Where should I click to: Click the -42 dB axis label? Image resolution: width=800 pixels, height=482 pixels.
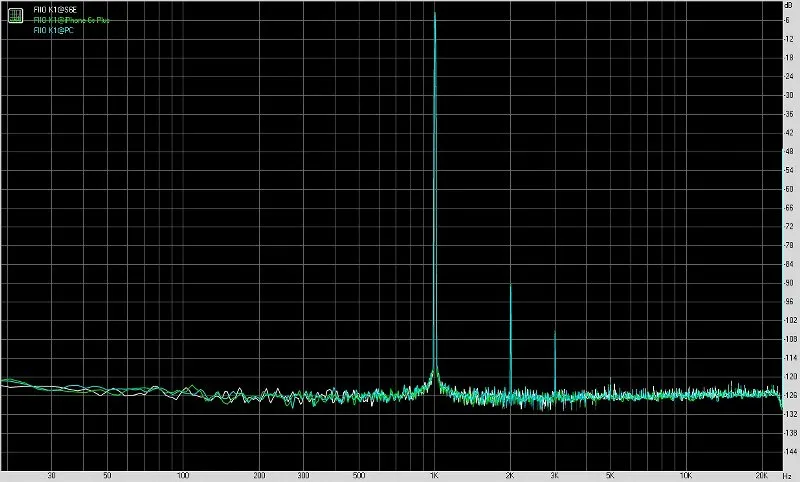[789, 133]
